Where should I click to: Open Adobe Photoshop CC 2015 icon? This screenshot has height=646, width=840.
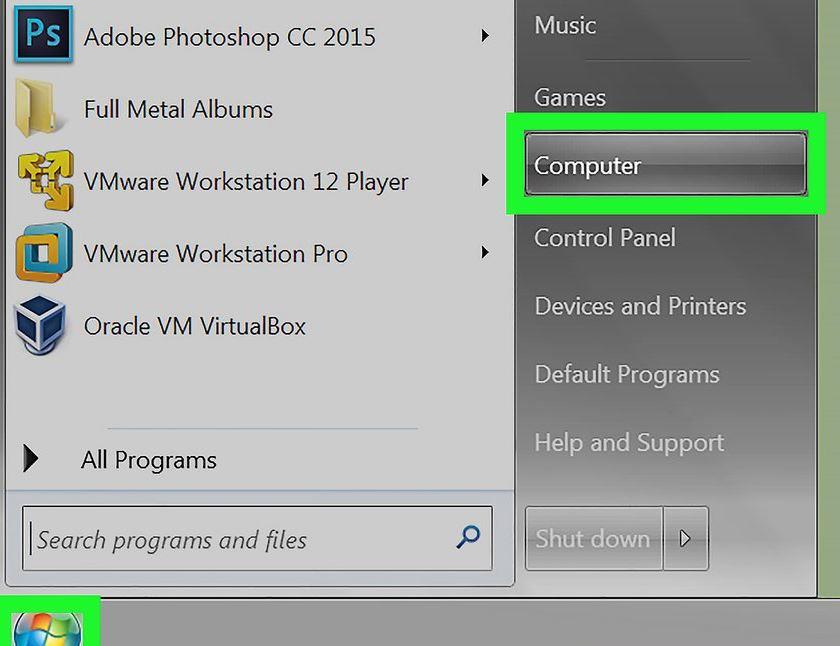click(x=43, y=34)
